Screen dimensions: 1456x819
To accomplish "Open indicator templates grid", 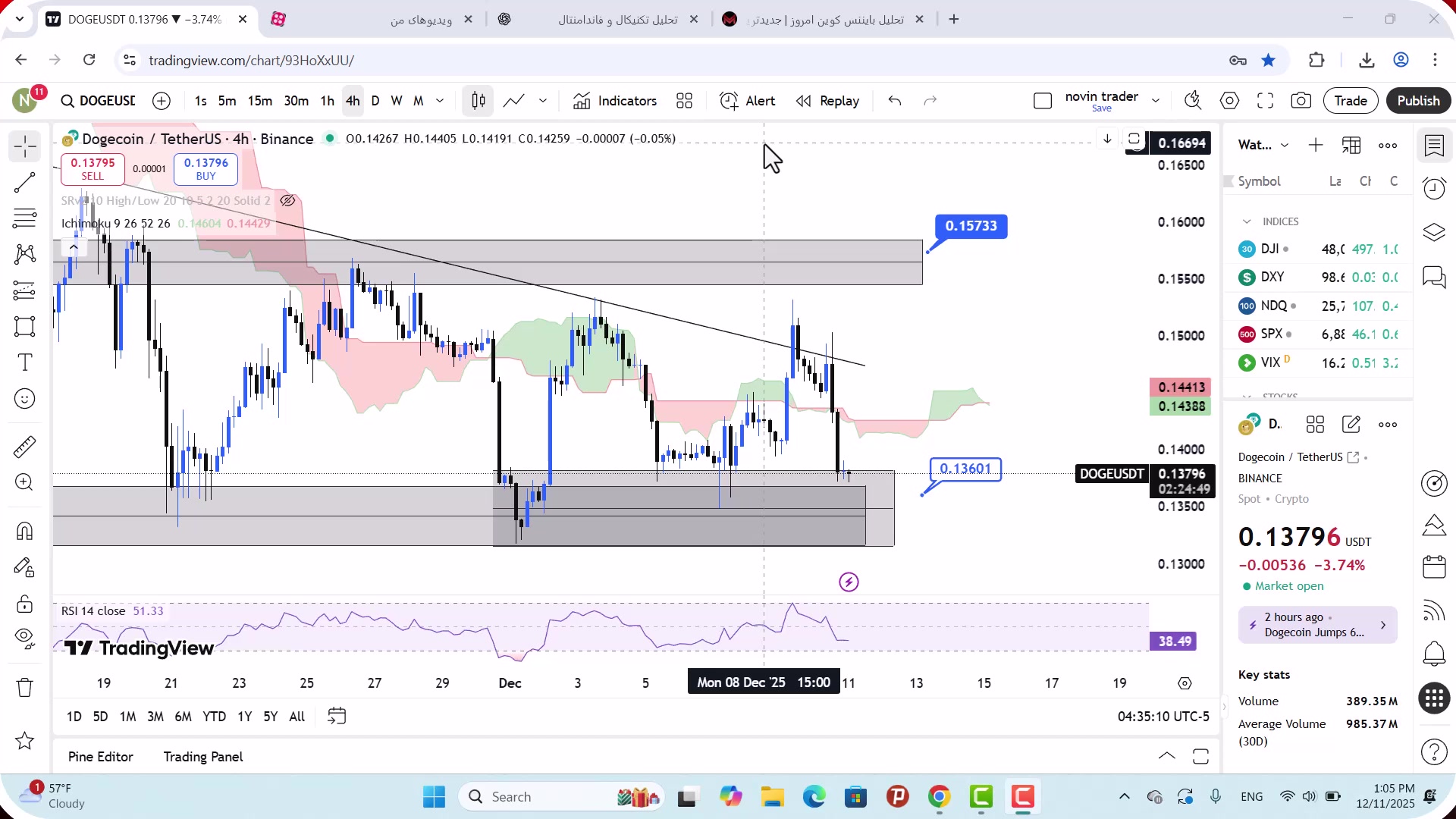I will (x=684, y=101).
